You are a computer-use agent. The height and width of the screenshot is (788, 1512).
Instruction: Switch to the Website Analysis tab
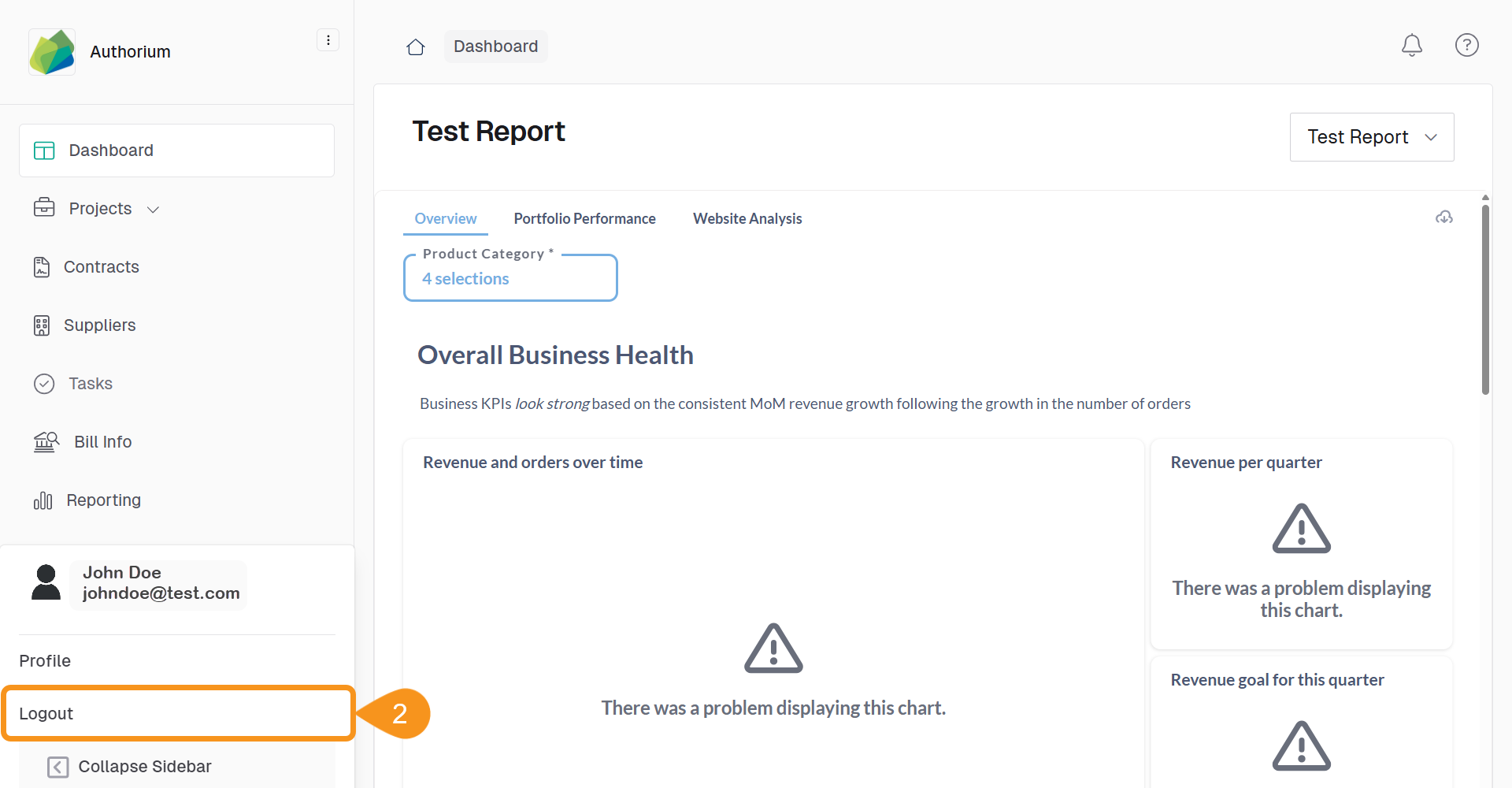(747, 219)
